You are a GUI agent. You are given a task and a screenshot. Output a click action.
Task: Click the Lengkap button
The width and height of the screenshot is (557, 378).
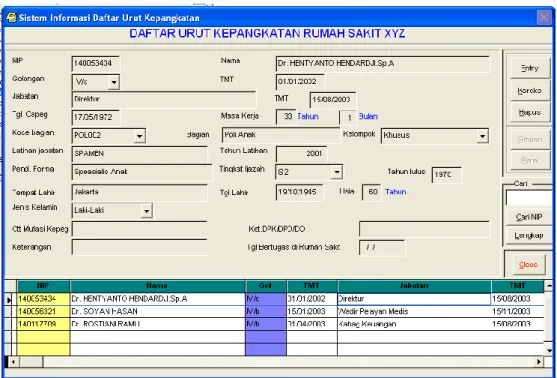point(529,235)
